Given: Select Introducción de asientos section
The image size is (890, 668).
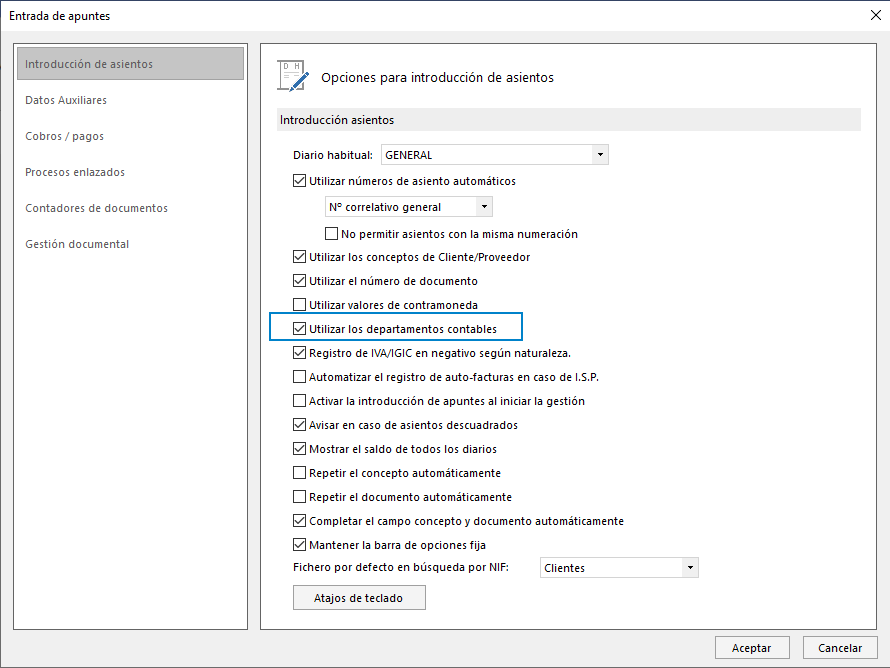Looking at the screenshot, I should coord(131,64).
